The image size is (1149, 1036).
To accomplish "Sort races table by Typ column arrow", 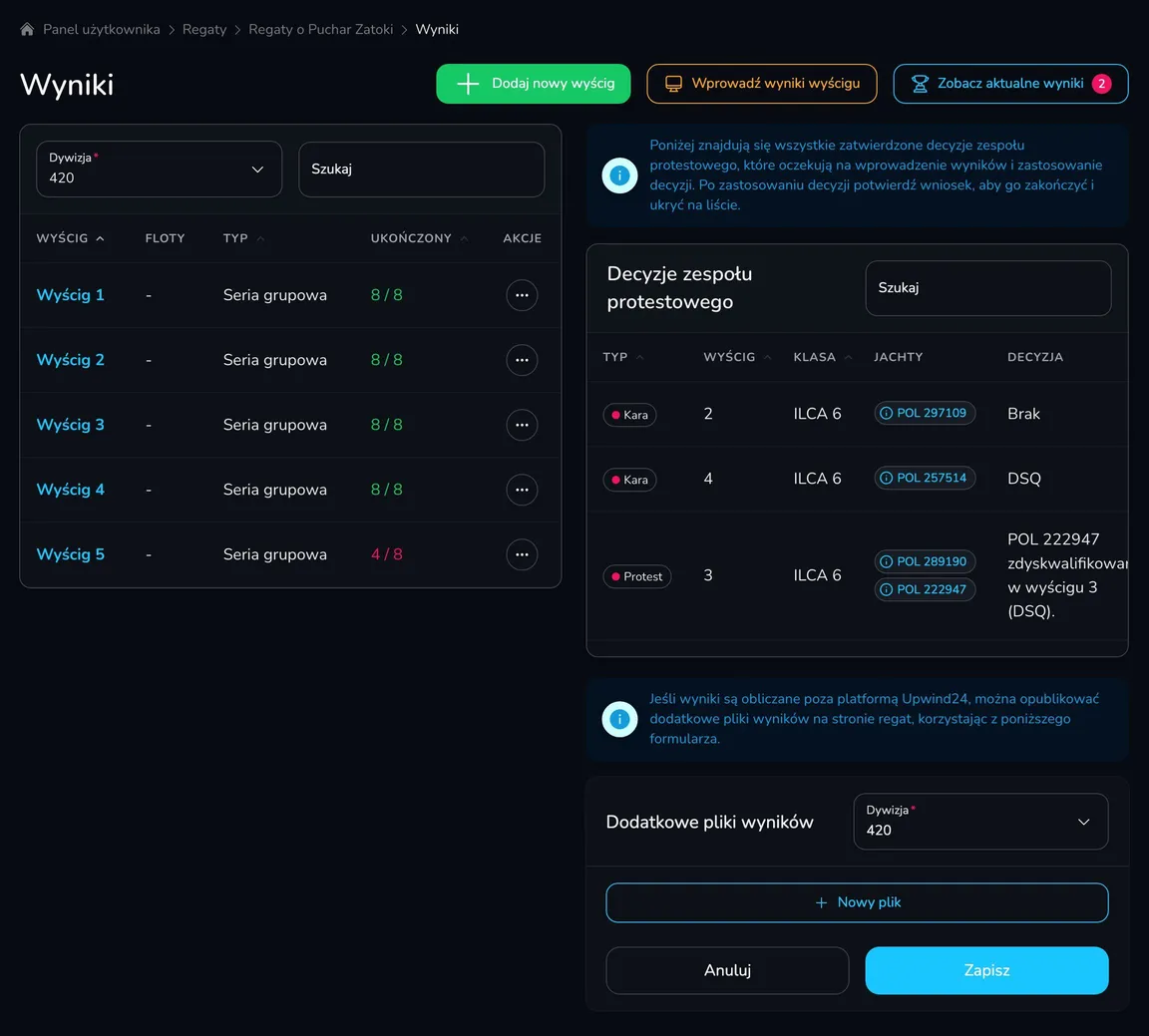I will pyautogui.click(x=261, y=238).
